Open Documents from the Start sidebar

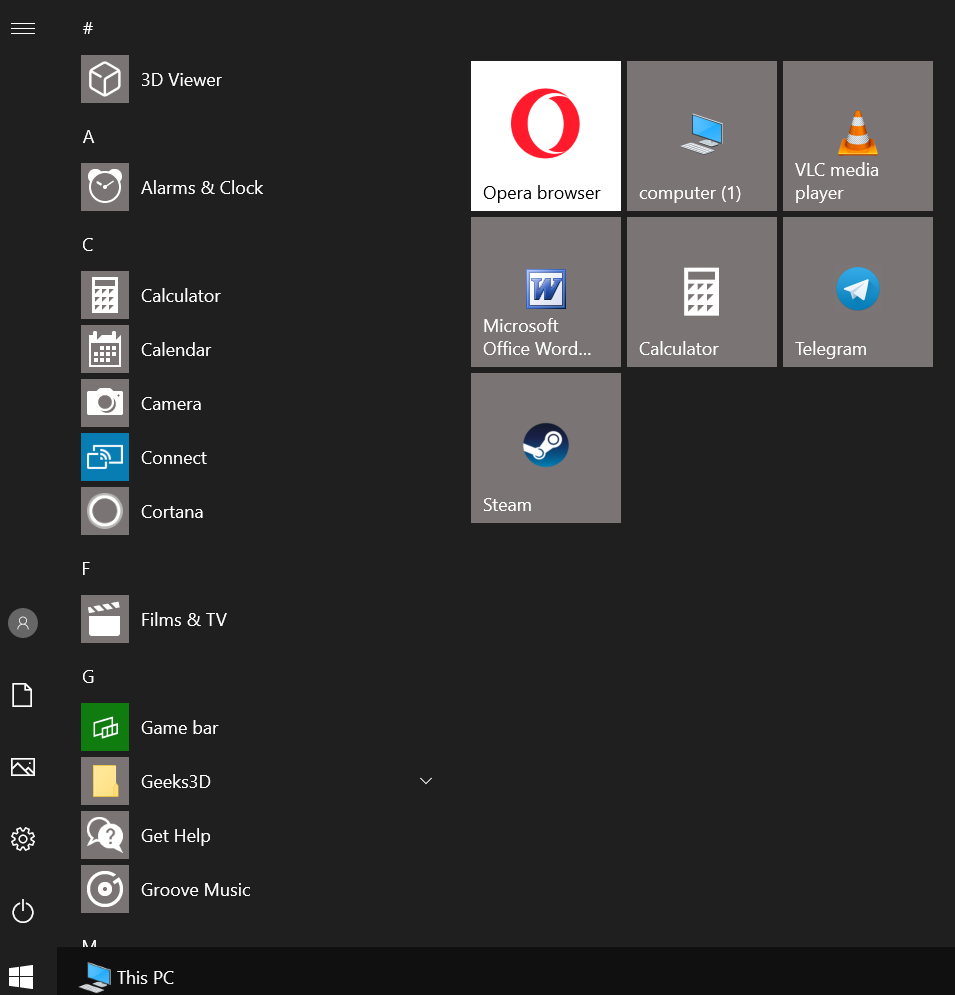click(23, 695)
